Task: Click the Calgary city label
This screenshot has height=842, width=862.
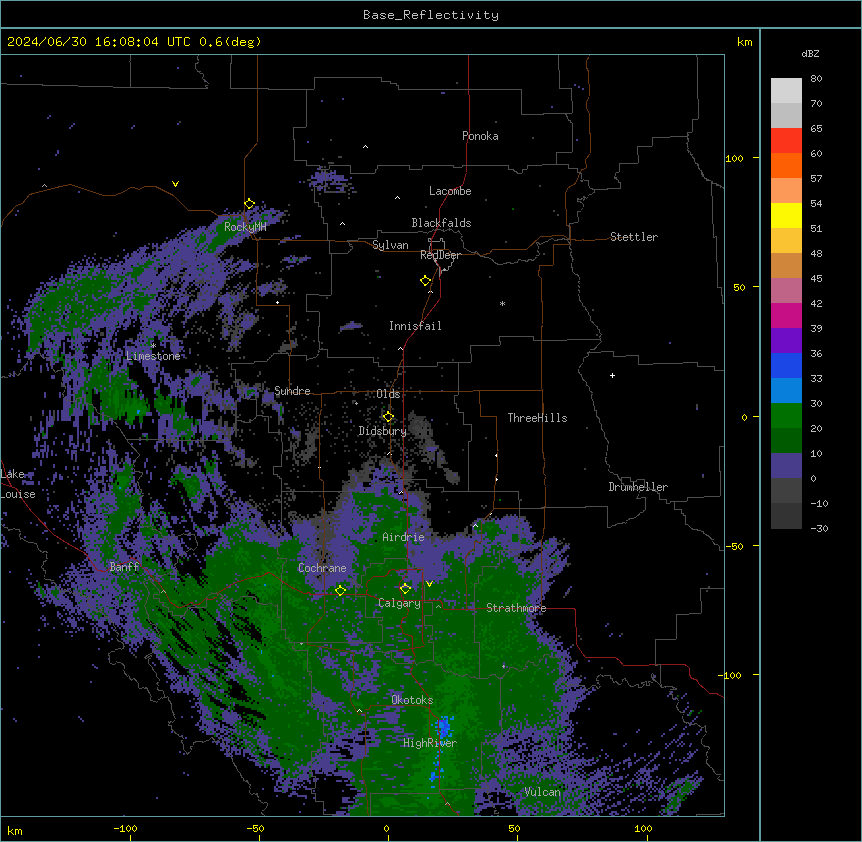Action: 400,603
